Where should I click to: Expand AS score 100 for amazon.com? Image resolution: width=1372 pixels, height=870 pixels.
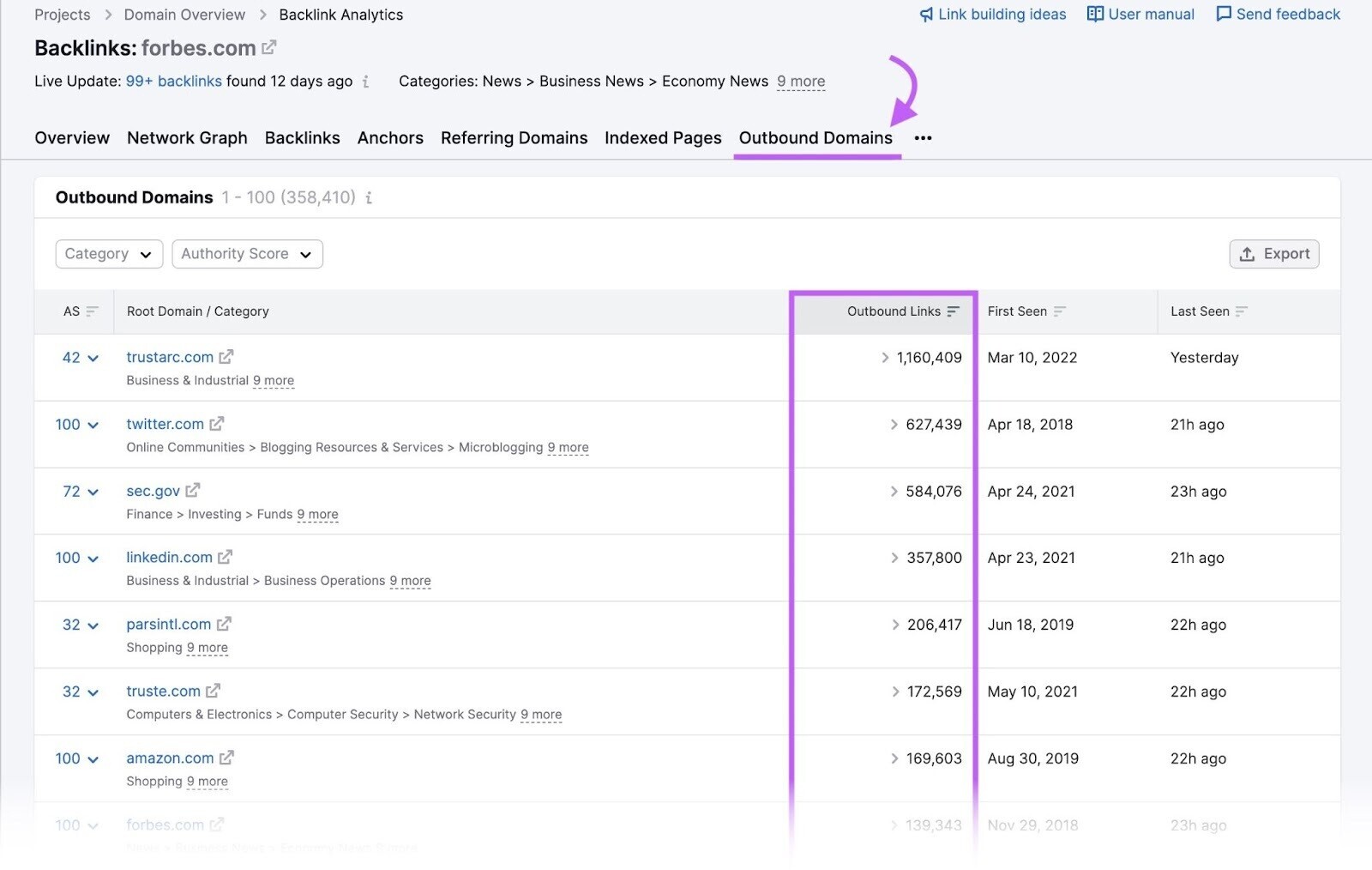point(77,758)
